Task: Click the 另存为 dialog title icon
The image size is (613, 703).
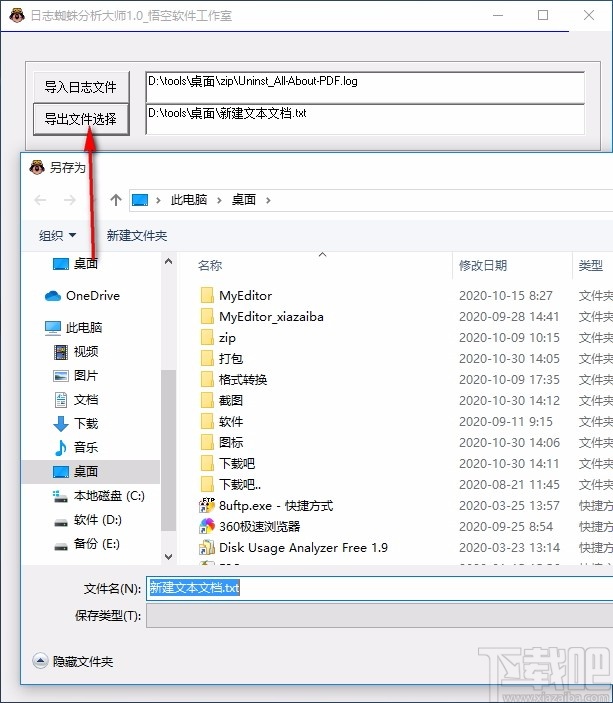Action: coord(37,167)
